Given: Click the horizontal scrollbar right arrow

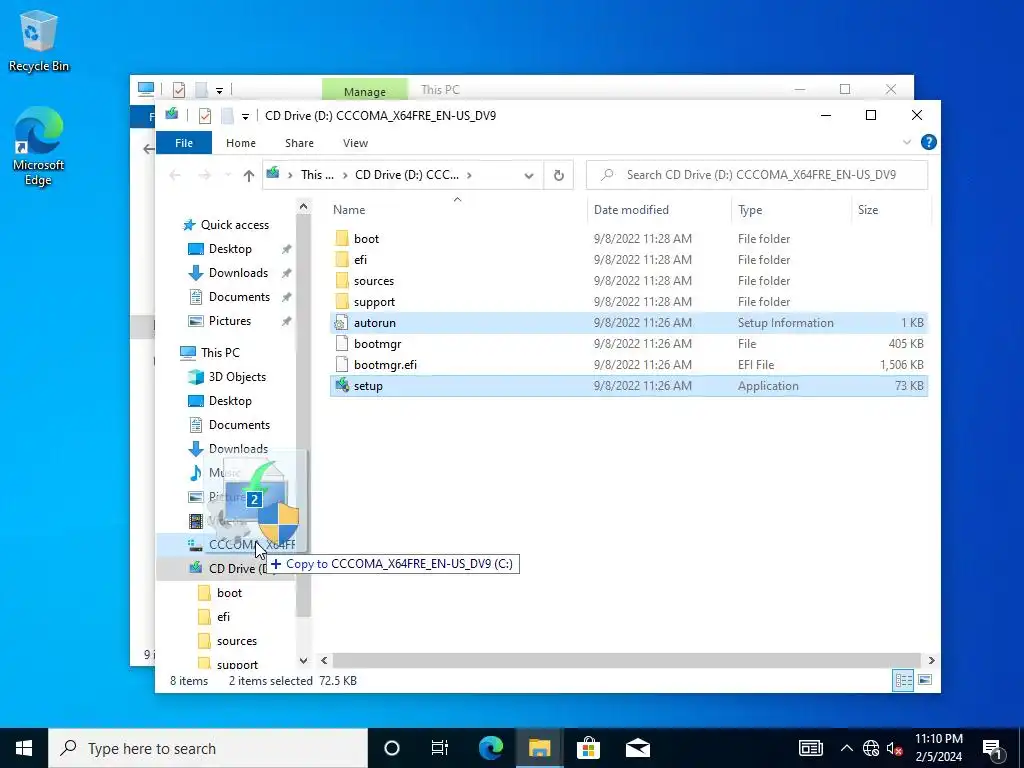Looking at the screenshot, I should pos(931,660).
